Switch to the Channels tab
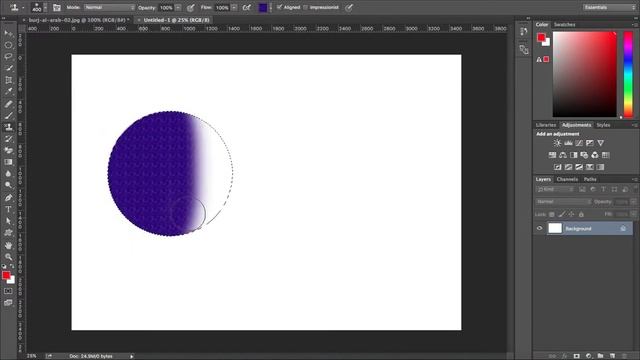The height and width of the screenshot is (360, 640). tap(567, 179)
